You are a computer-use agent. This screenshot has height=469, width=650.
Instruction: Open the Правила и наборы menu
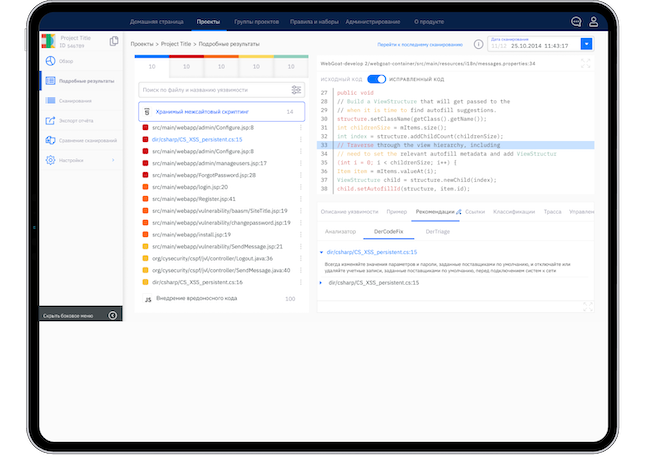pos(314,22)
